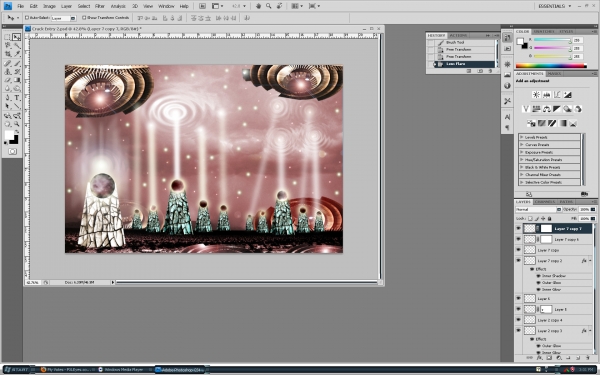Image resolution: width=600 pixels, height=375 pixels.
Task: Add a Color Balance adjustment
Action: click(546, 109)
